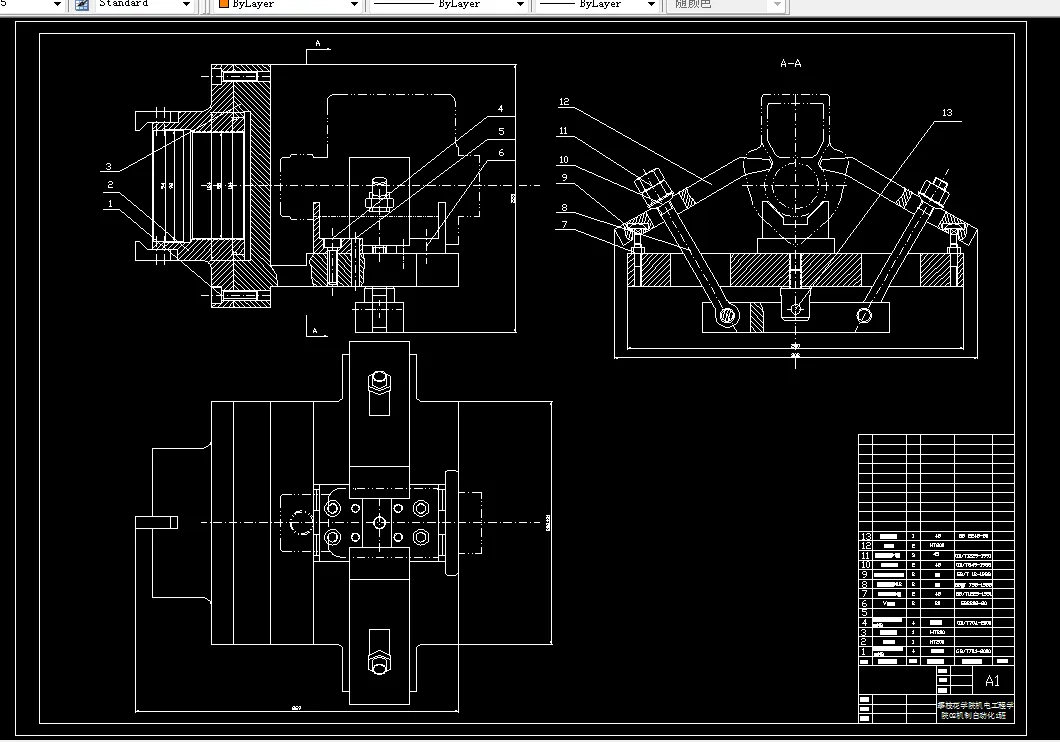The height and width of the screenshot is (742, 1060).
Task: Click balloon label 8 in A-A view
Action: coord(564,207)
